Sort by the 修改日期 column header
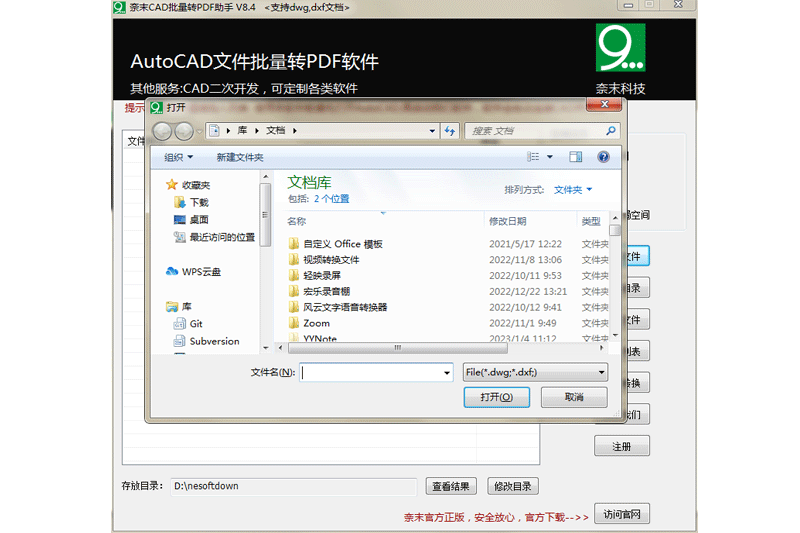Viewport: 800px width, 533px height. [508, 221]
